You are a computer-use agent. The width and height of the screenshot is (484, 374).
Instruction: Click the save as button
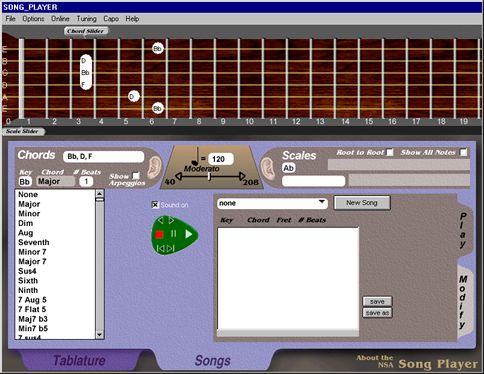point(377,313)
